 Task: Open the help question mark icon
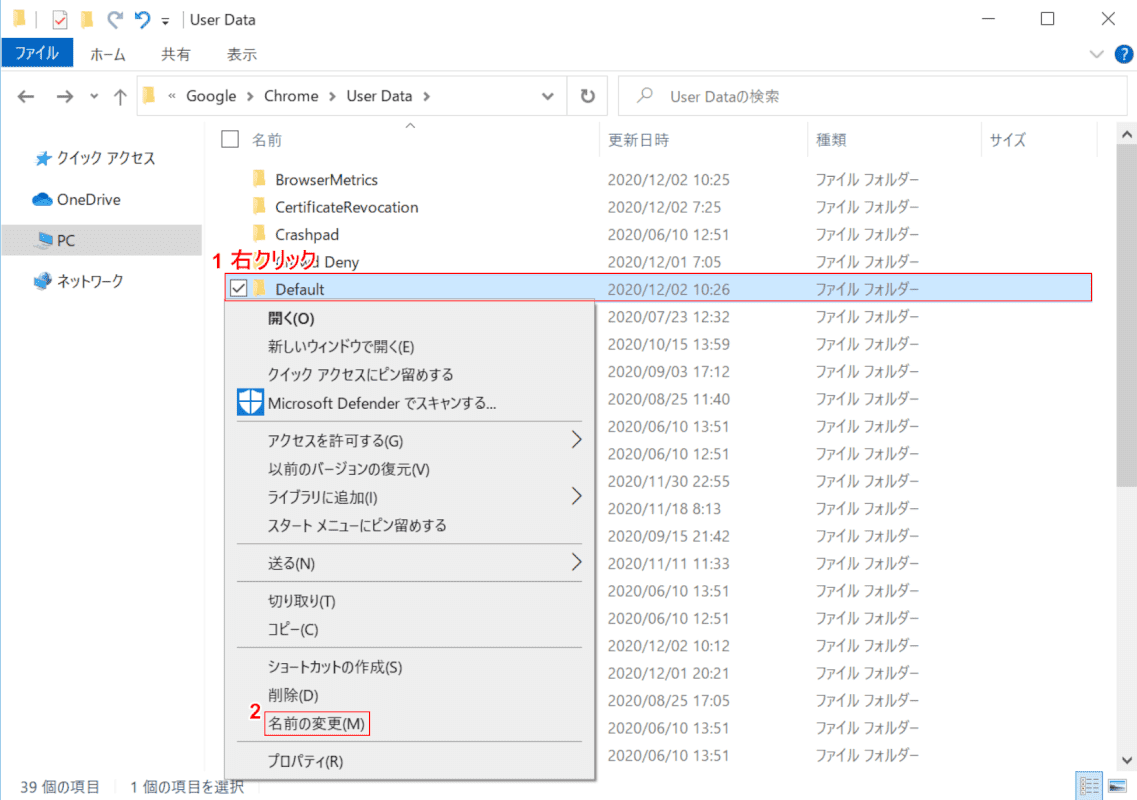click(1123, 54)
